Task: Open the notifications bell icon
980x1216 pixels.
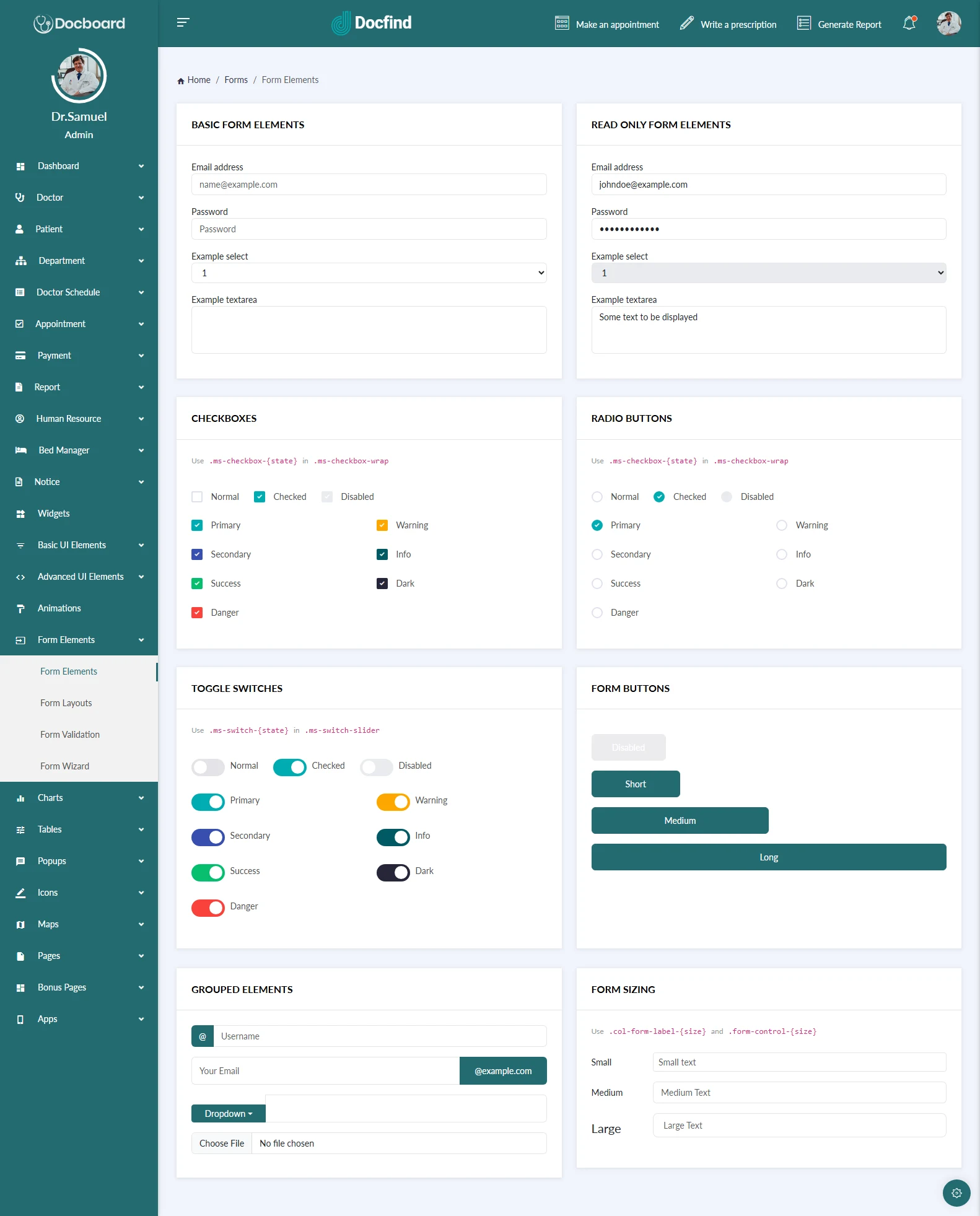Action: pos(909,24)
